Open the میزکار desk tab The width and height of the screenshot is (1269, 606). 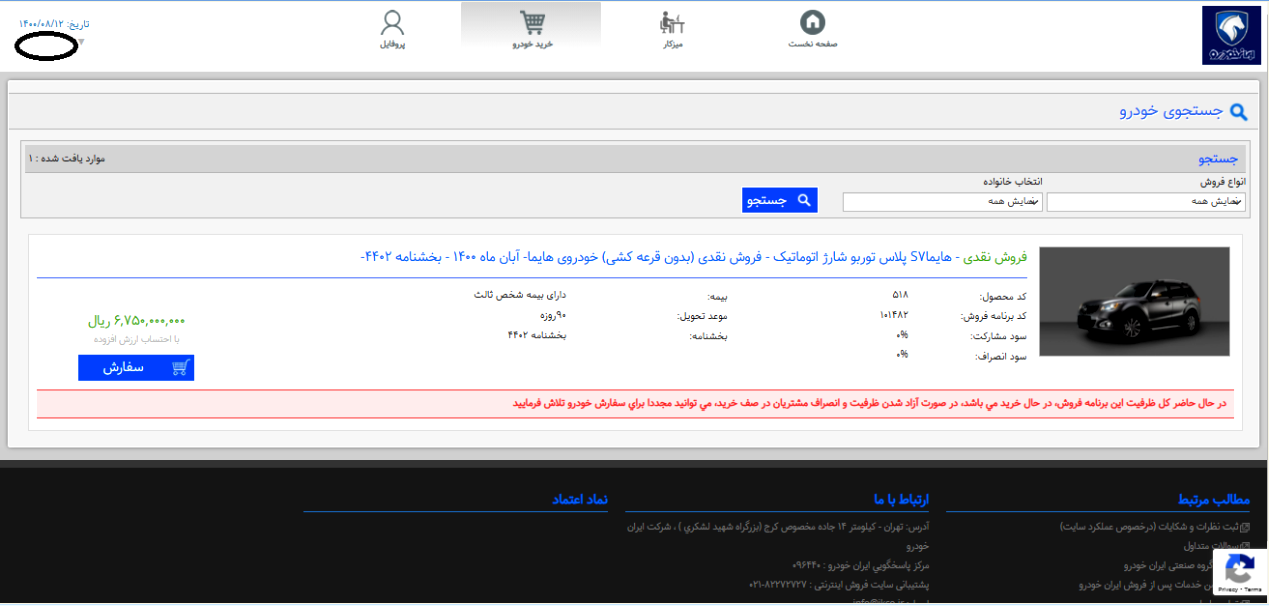point(672,29)
